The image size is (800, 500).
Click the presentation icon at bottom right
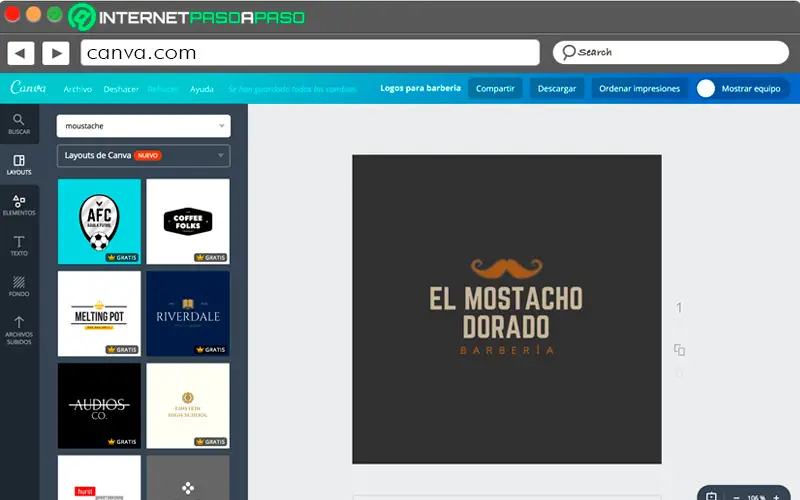pos(711,495)
